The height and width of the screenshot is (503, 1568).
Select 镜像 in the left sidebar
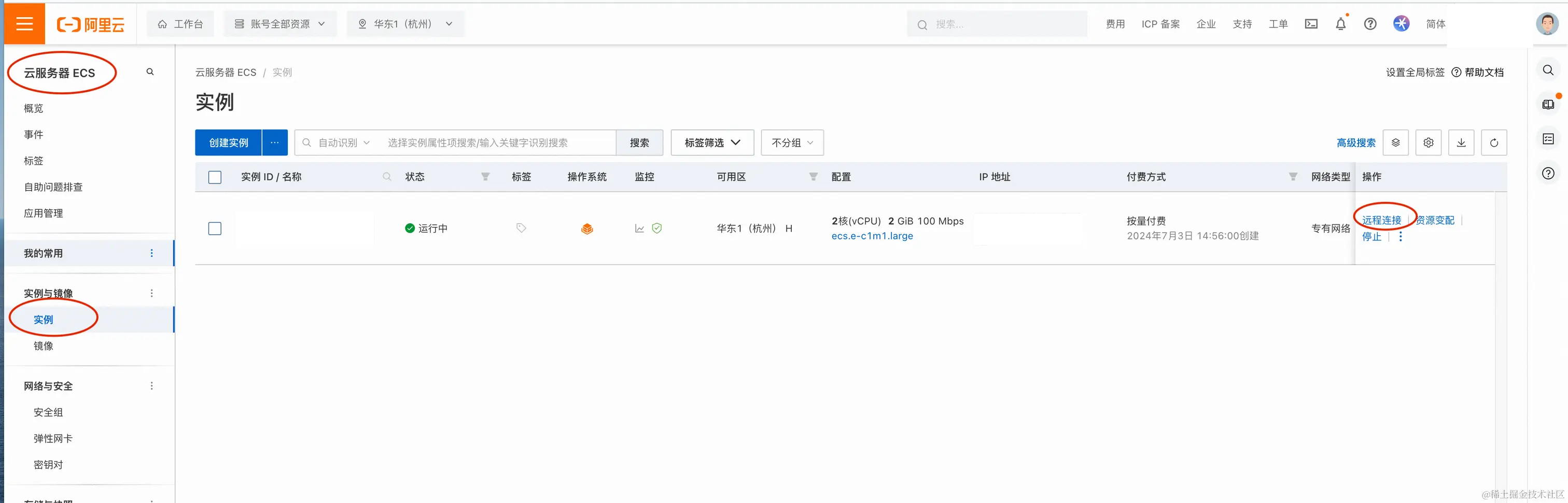click(43, 346)
